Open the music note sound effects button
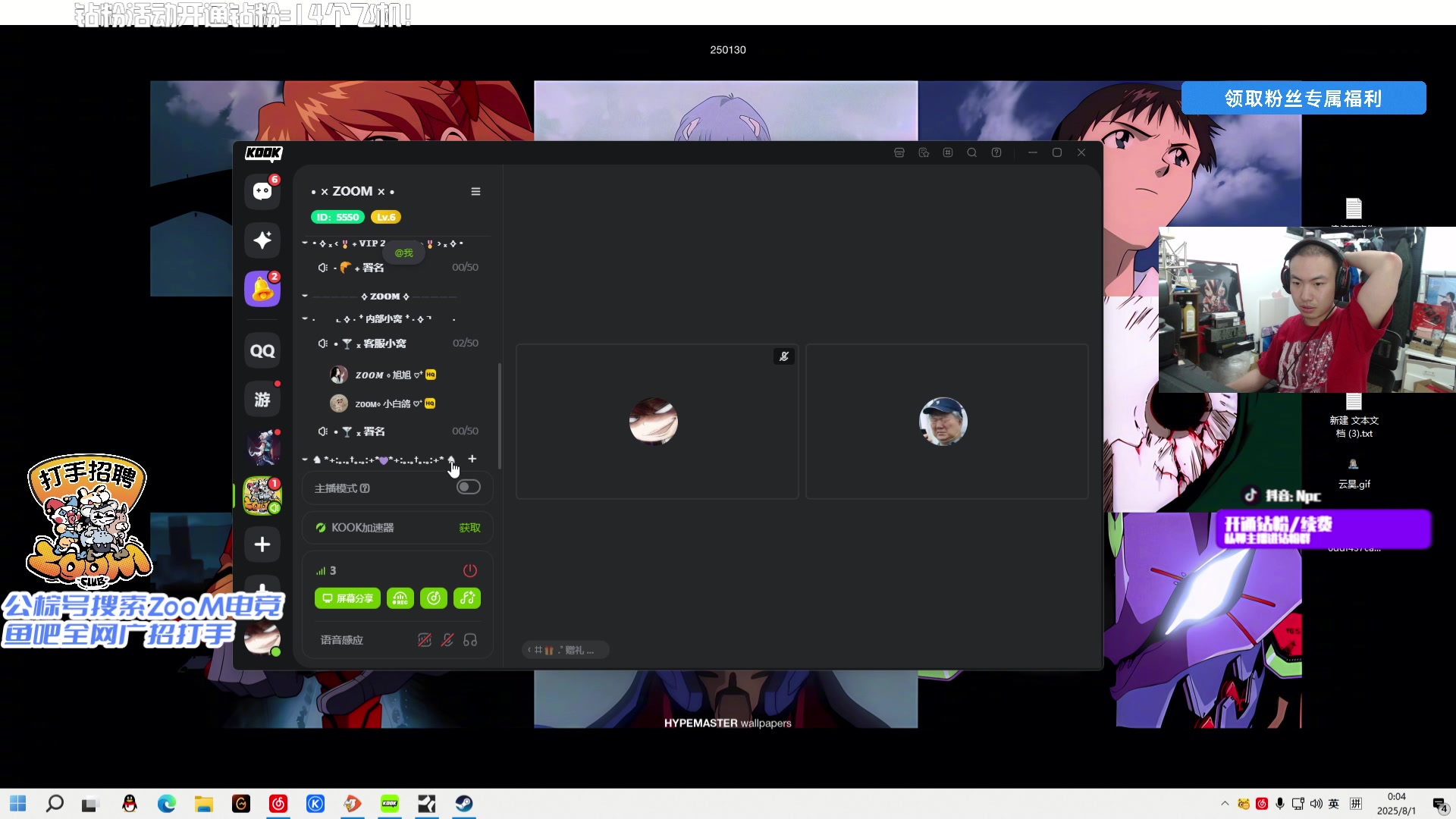 pos(467,598)
